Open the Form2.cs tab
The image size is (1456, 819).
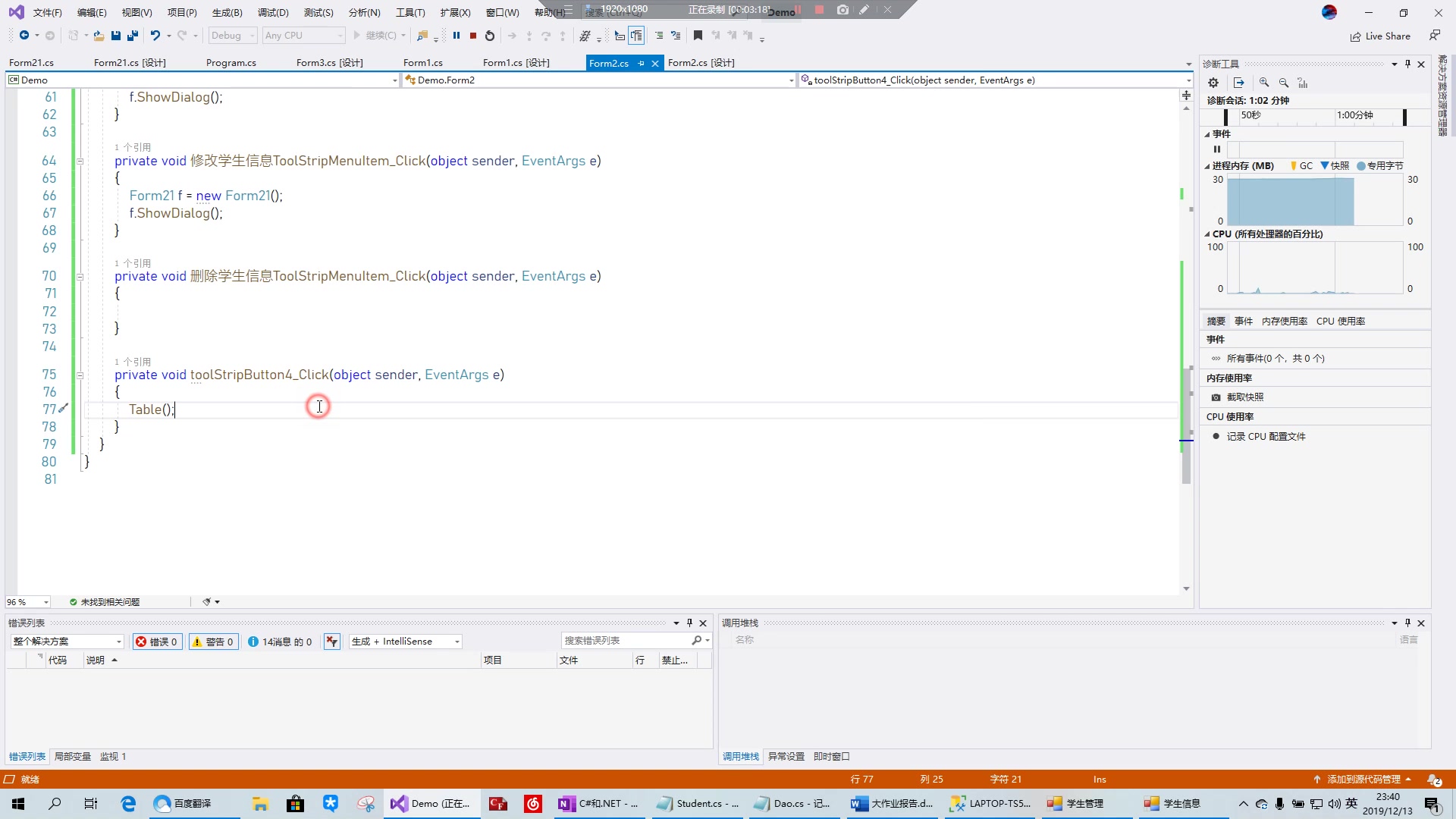tap(605, 62)
